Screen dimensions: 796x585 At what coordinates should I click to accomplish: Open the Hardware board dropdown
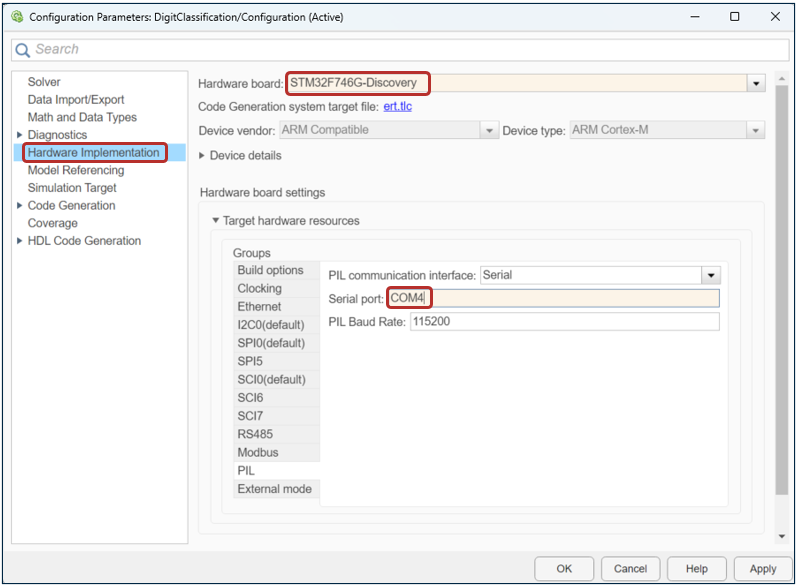click(756, 83)
